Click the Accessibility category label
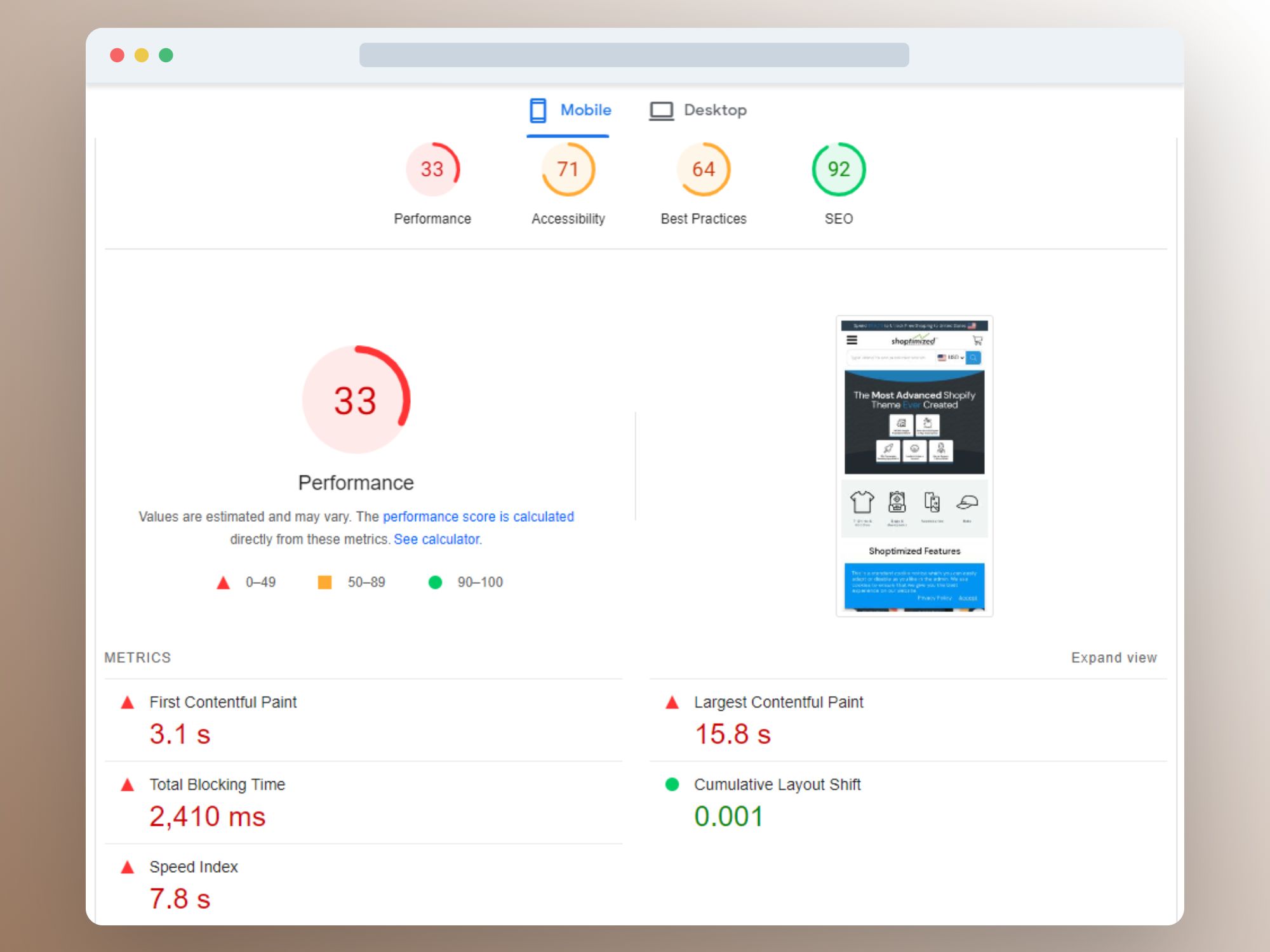This screenshot has height=952, width=1270. [x=568, y=219]
